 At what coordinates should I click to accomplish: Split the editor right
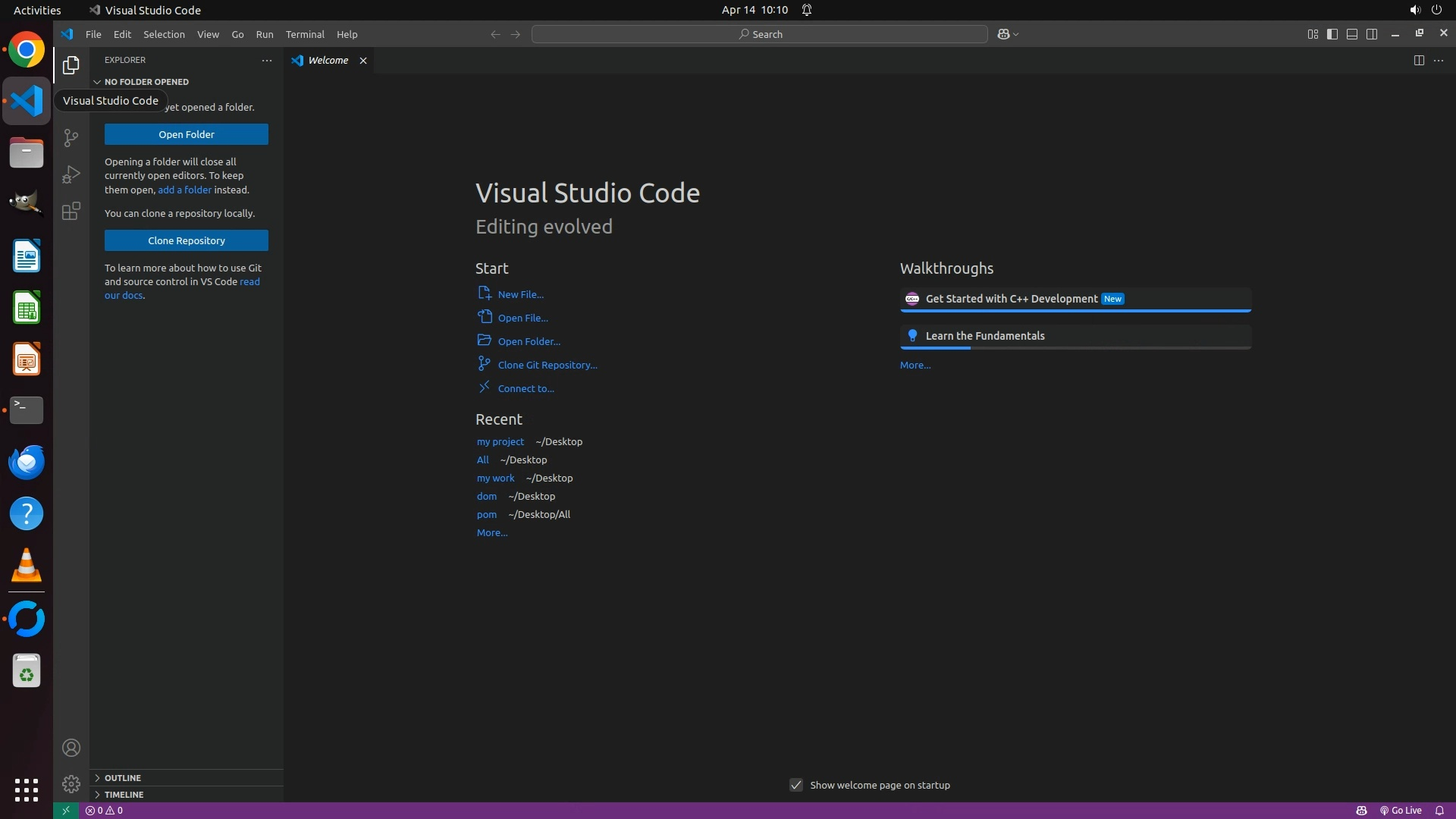point(1418,60)
